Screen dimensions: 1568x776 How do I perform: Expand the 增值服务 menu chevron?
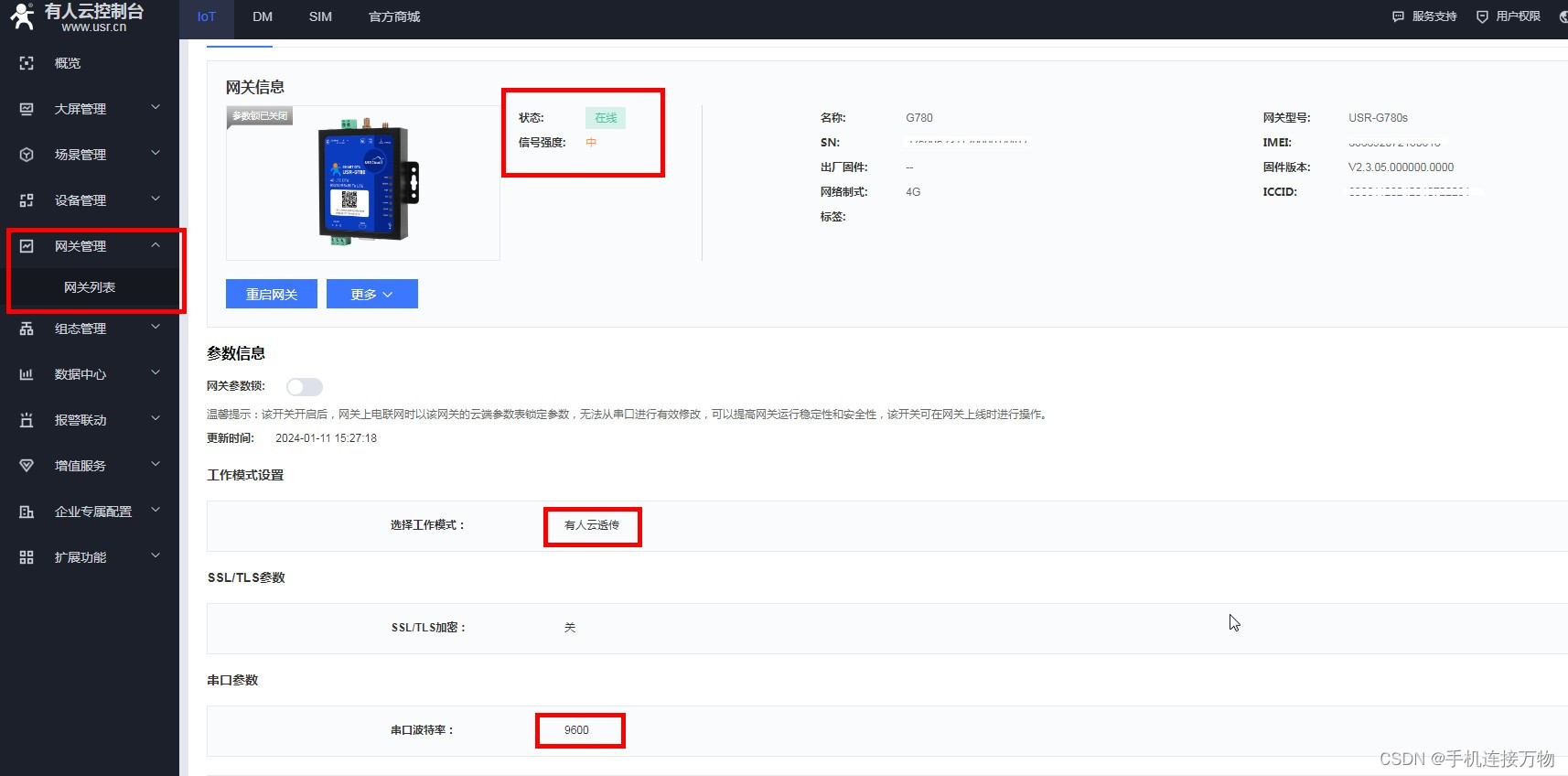(x=156, y=465)
